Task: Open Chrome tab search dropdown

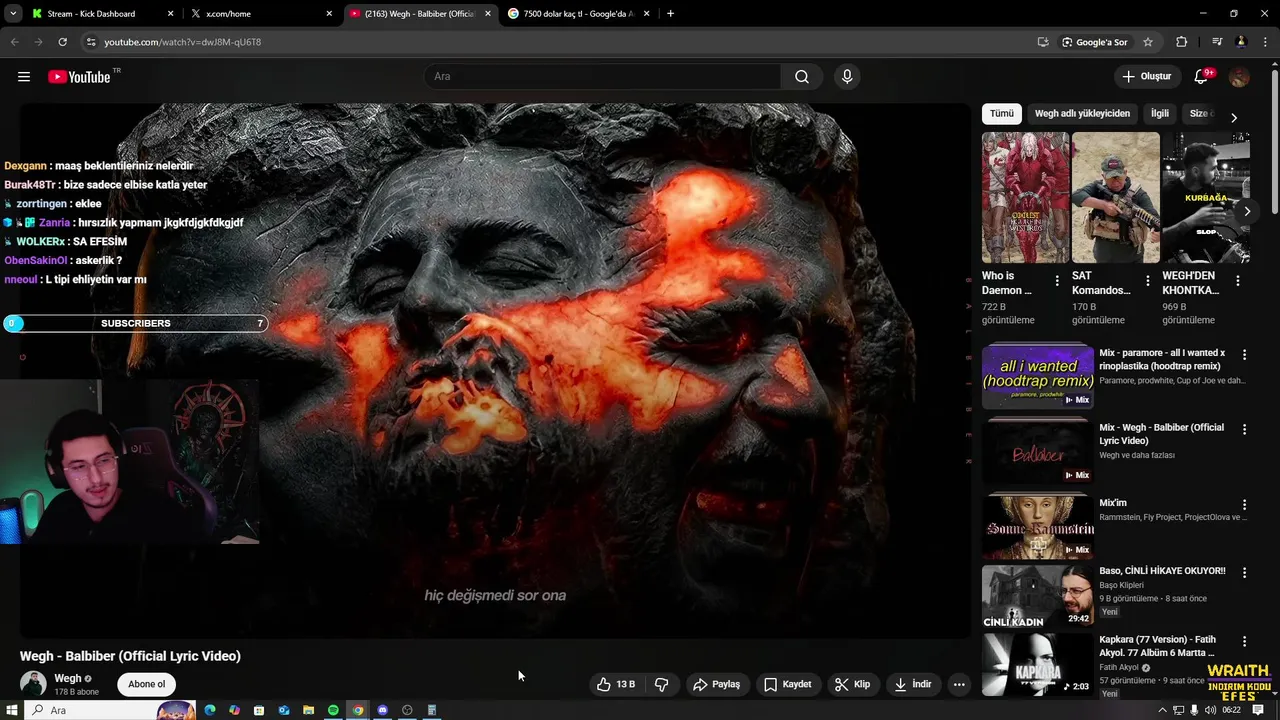Action: pos(12,14)
